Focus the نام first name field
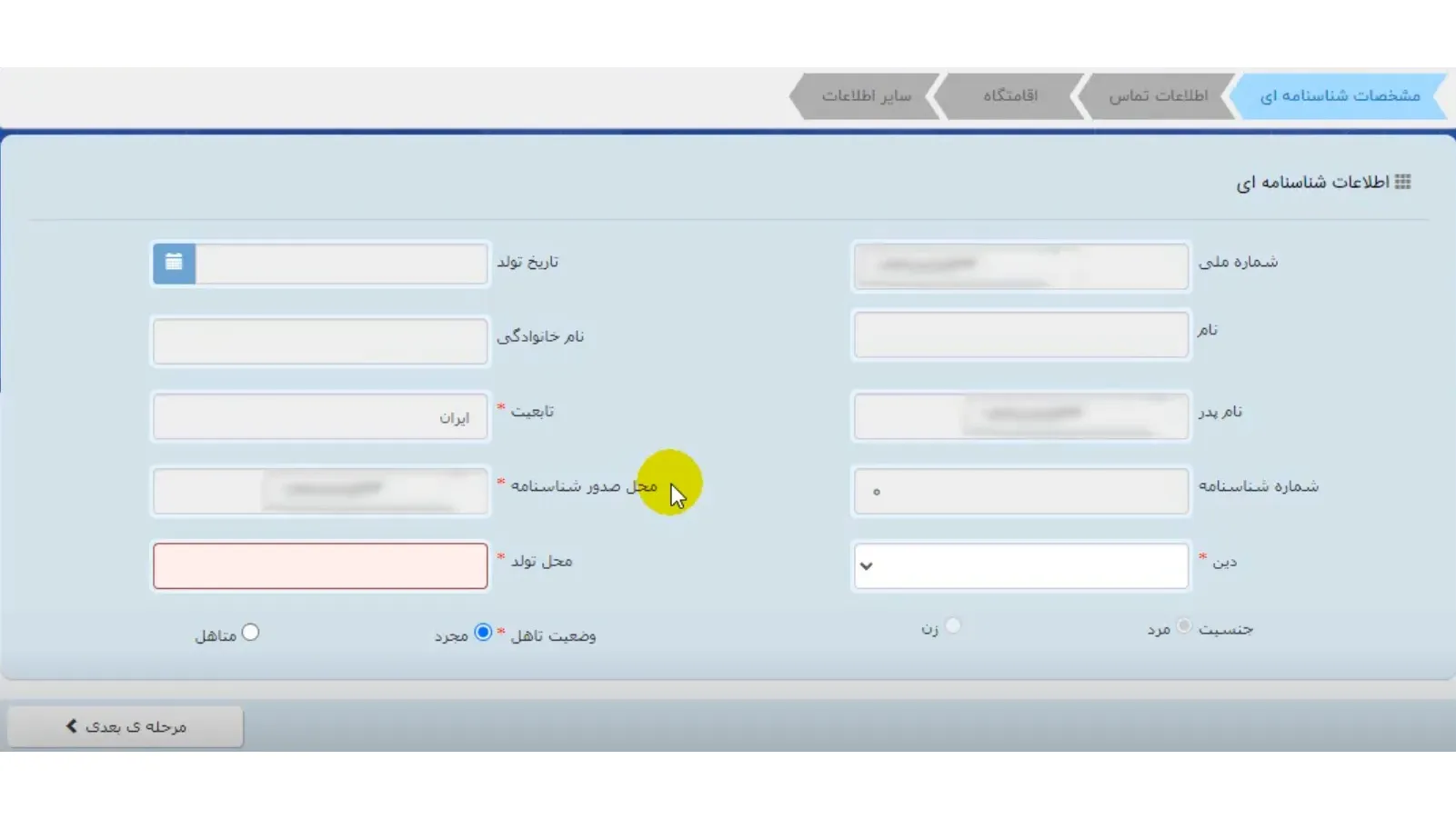This screenshot has width=1456, height=819. (x=1020, y=335)
